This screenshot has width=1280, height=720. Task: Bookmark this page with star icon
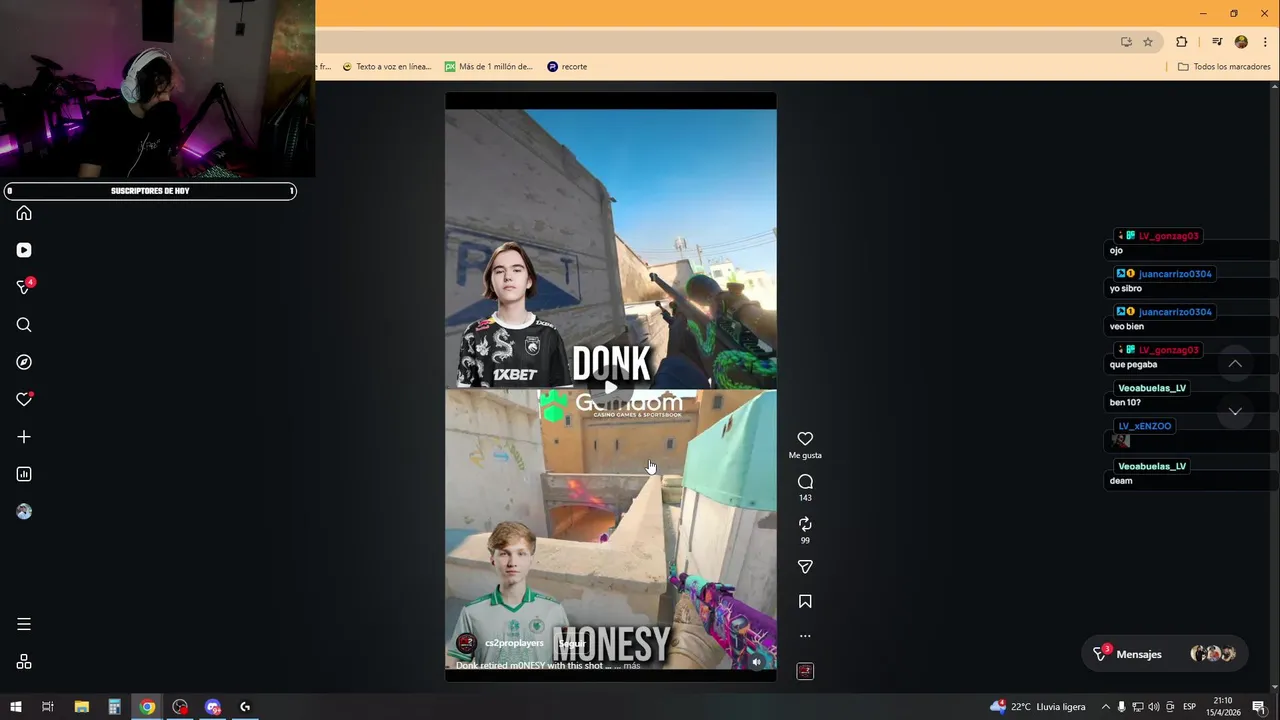point(1148,42)
